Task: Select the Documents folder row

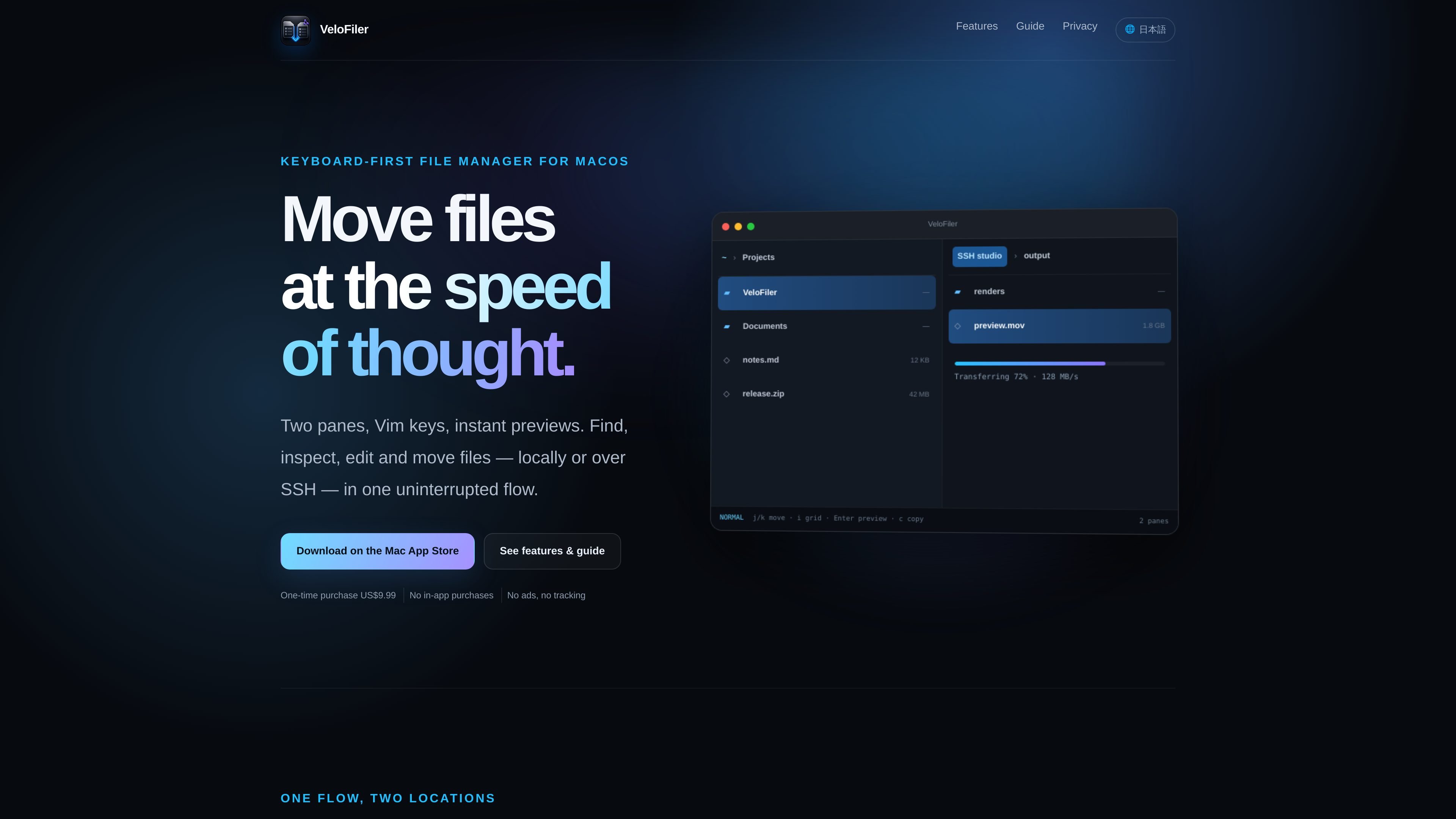Action: tap(826, 326)
